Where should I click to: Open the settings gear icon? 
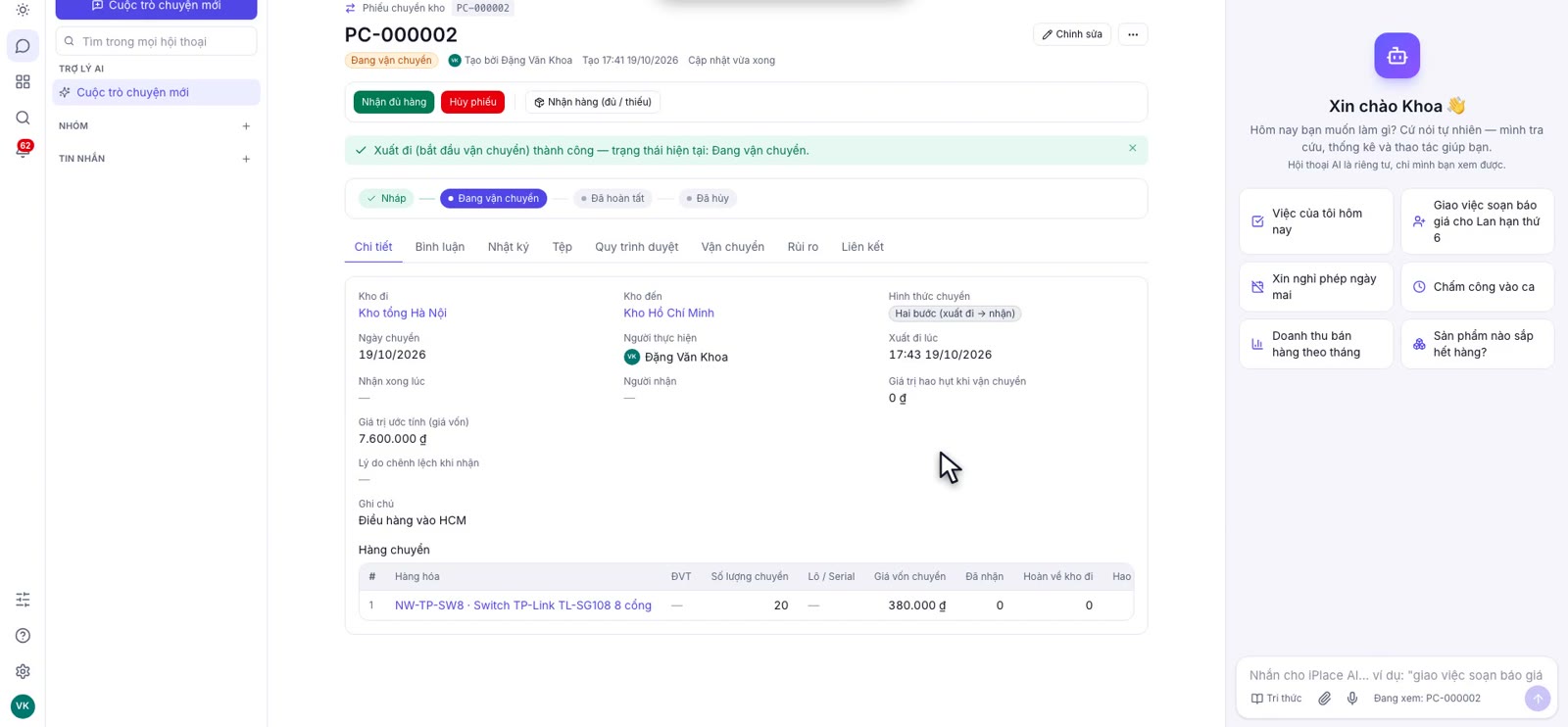click(23, 671)
